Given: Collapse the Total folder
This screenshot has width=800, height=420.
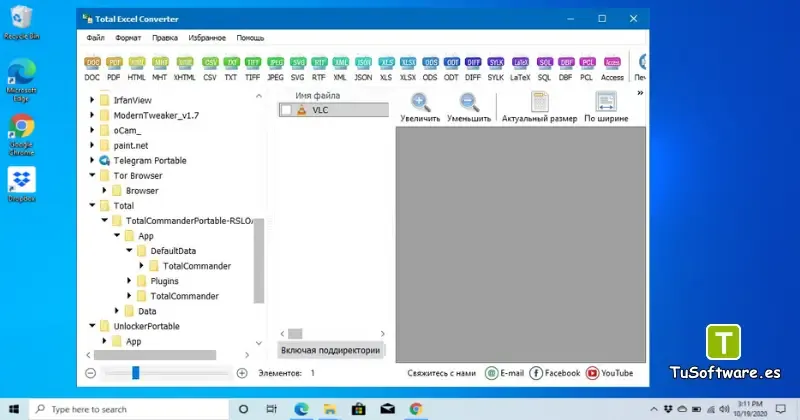Looking at the screenshot, I should 92,206.
